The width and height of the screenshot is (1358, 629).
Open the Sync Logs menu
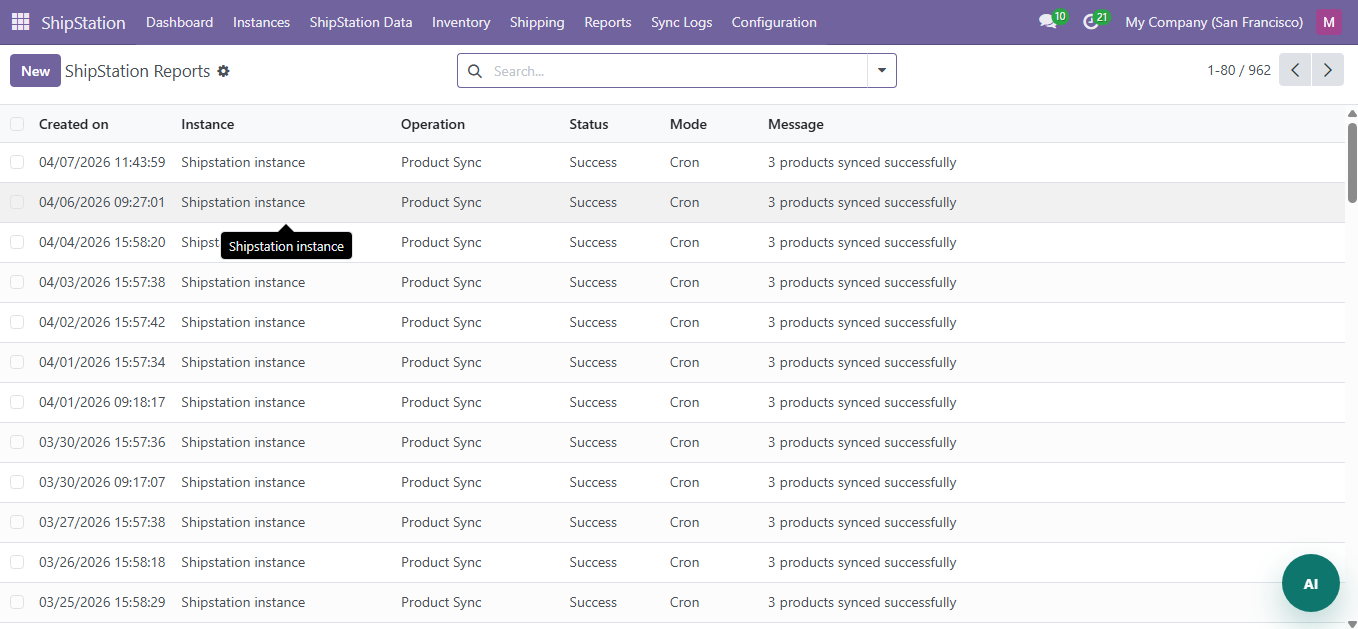tap(681, 22)
